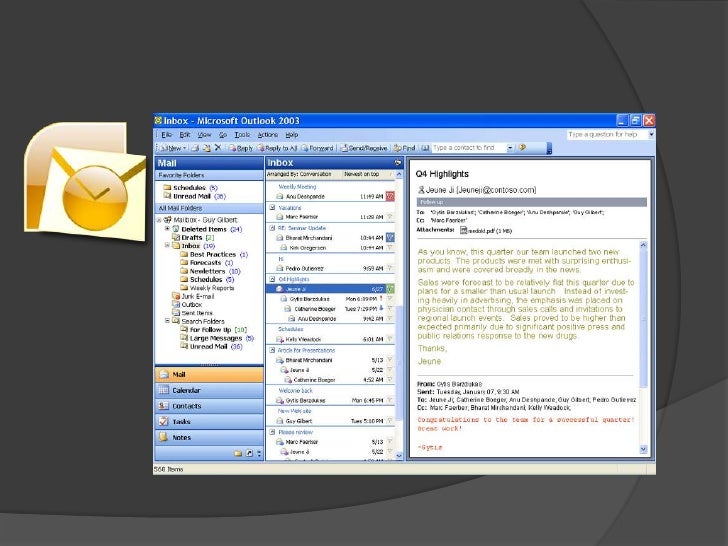Click Arranged By: Conversation header

[x=299, y=174]
